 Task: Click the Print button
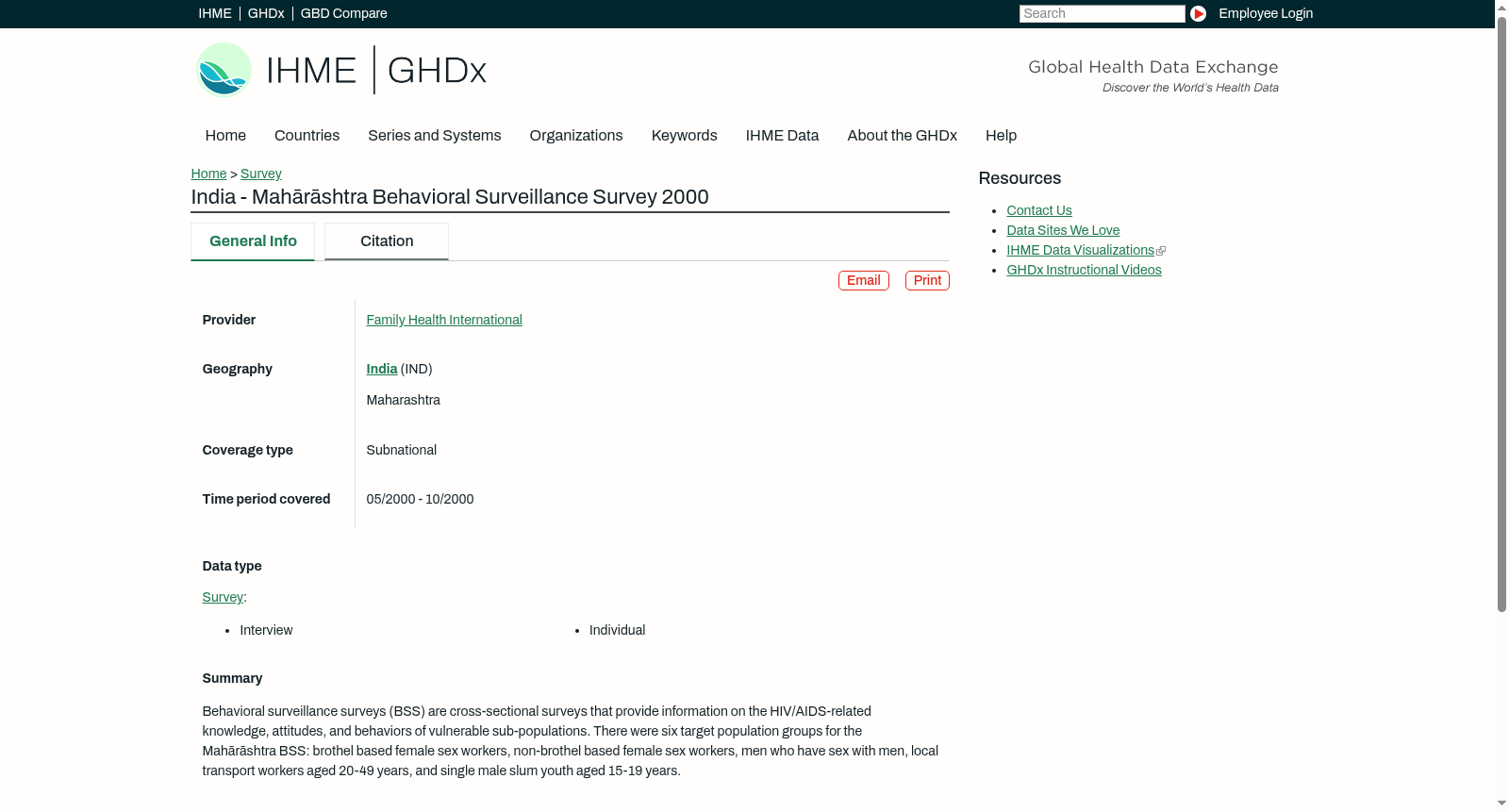[x=927, y=281]
